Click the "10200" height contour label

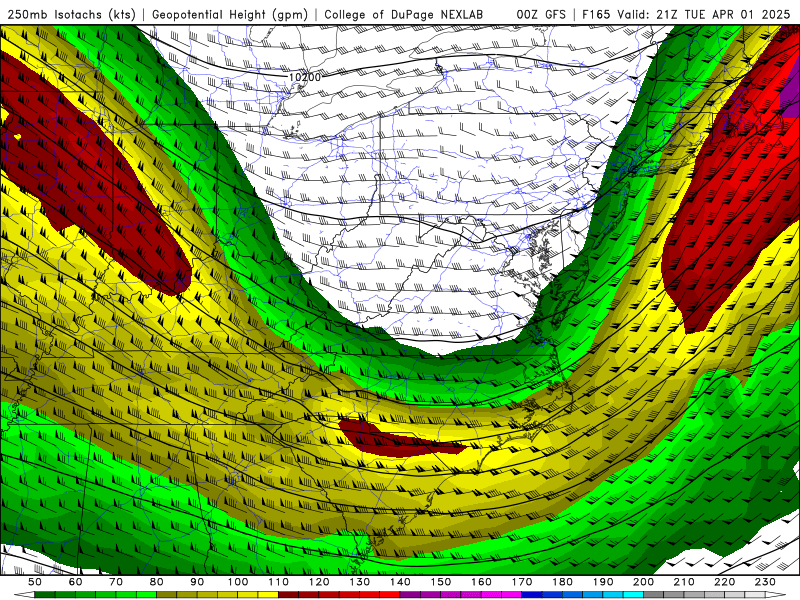coord(305,77)
